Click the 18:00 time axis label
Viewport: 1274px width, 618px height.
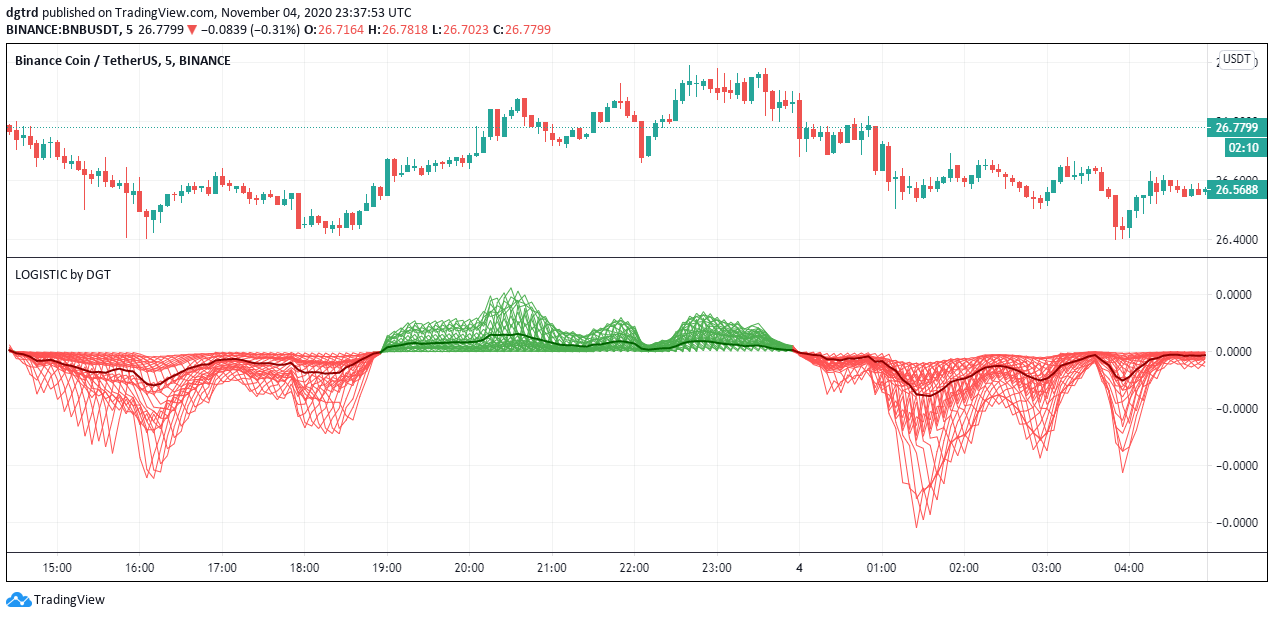click(305, 567)
